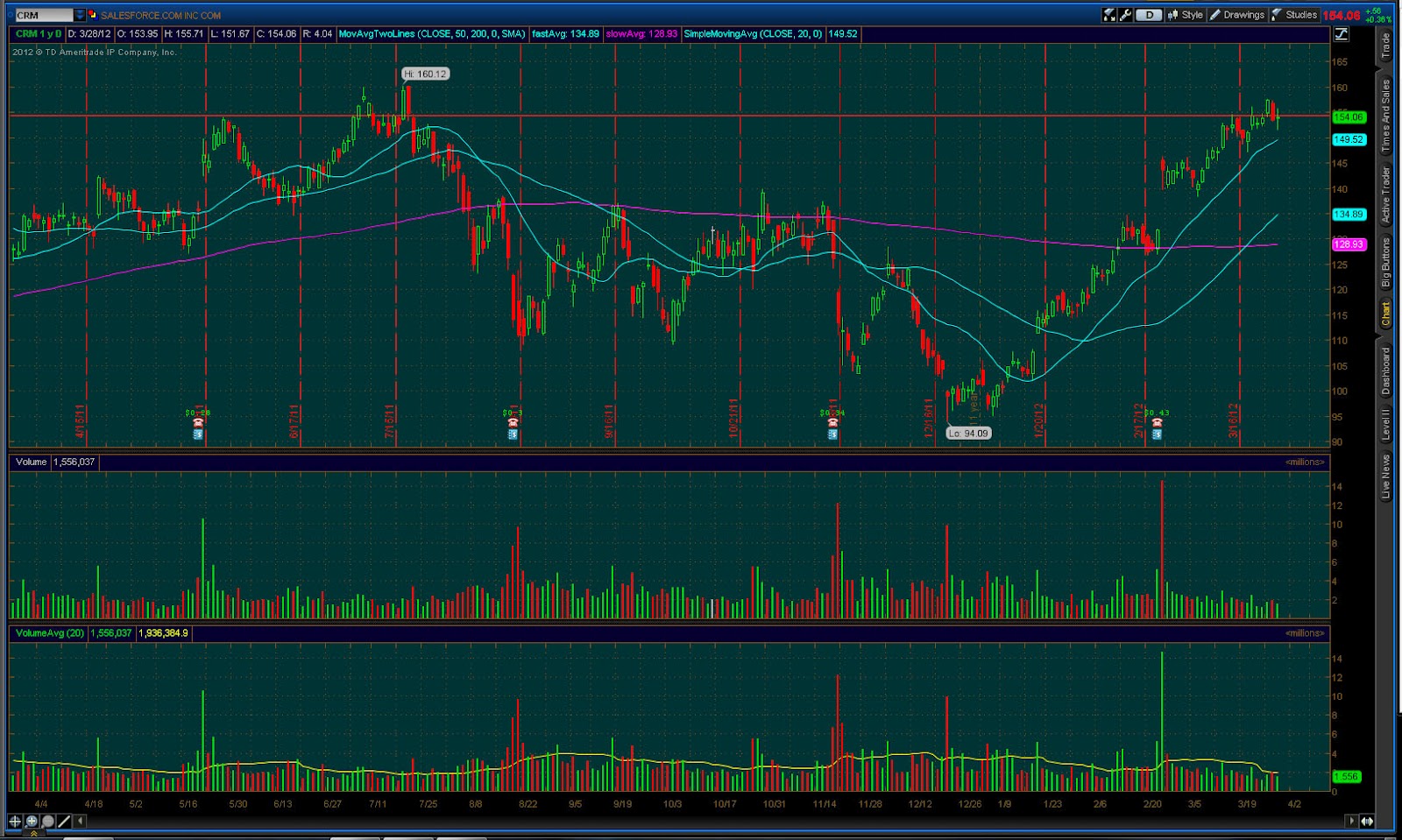
Task: Select the trendline drawing tool
Action: tap(63, 821)
